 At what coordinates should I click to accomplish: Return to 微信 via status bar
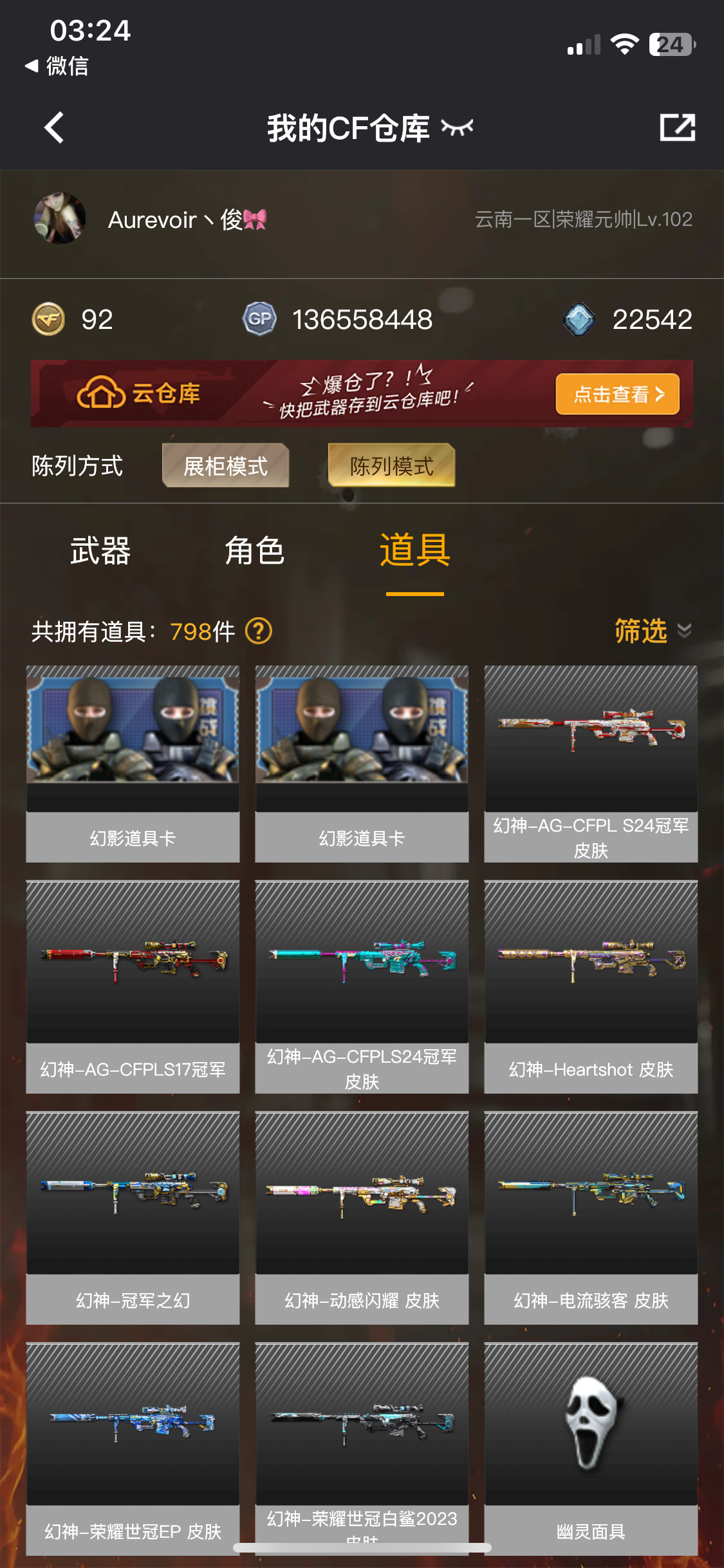57,66
